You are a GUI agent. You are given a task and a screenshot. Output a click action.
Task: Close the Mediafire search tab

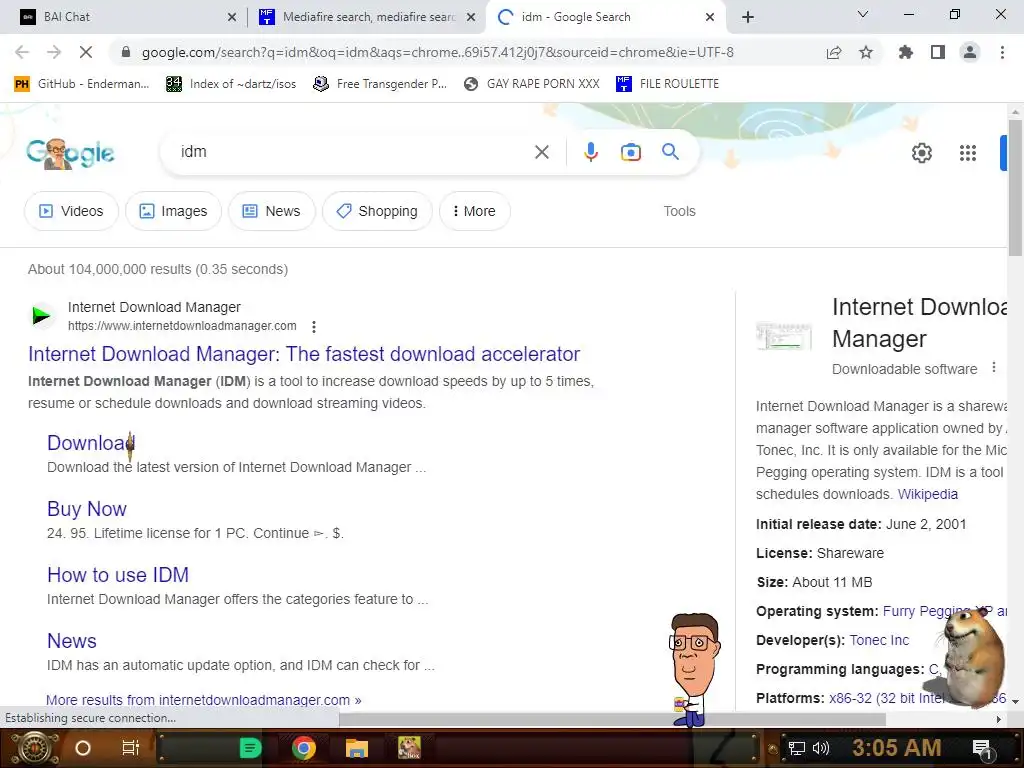[x=471, y=17]
